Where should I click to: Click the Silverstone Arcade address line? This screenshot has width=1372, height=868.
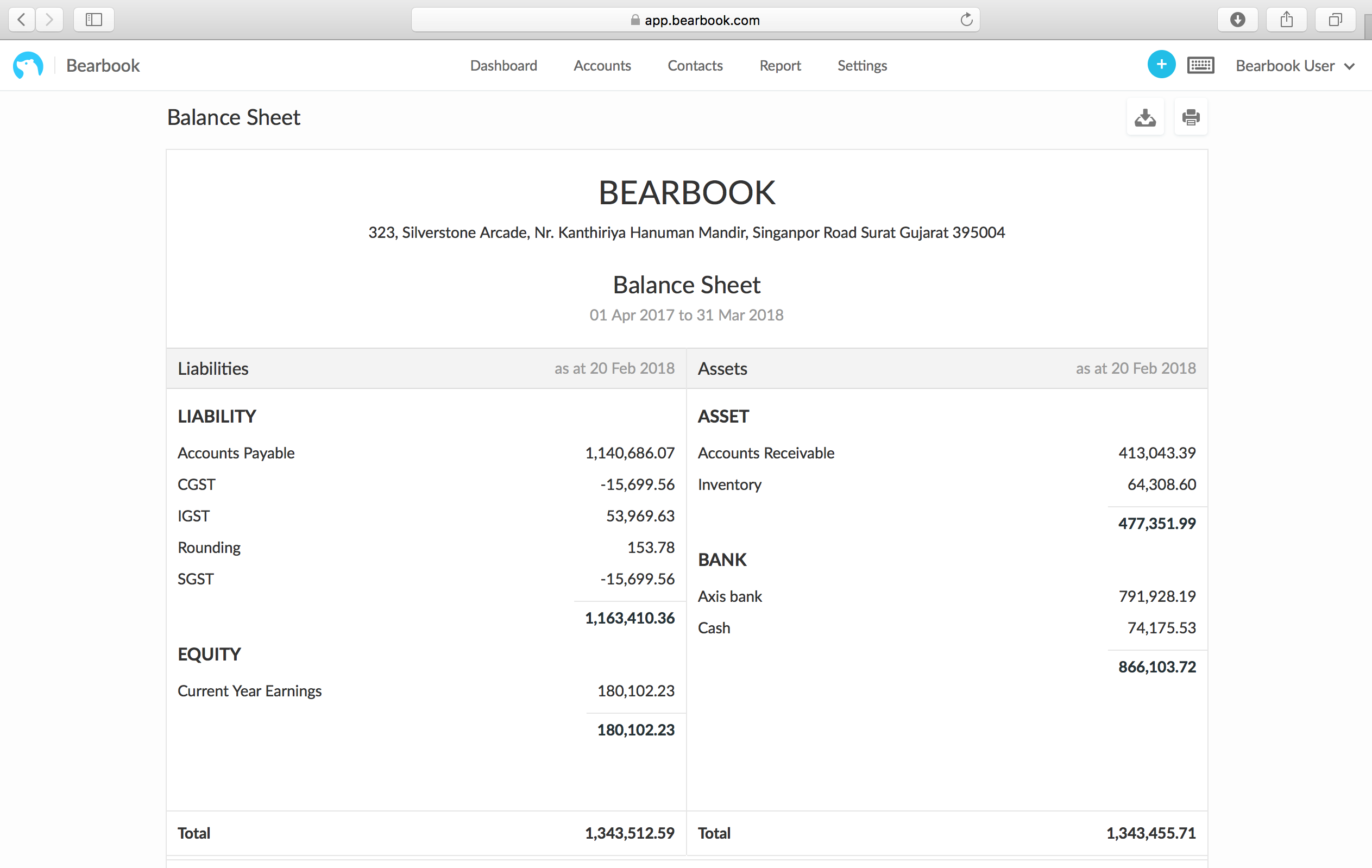(686, 232)
